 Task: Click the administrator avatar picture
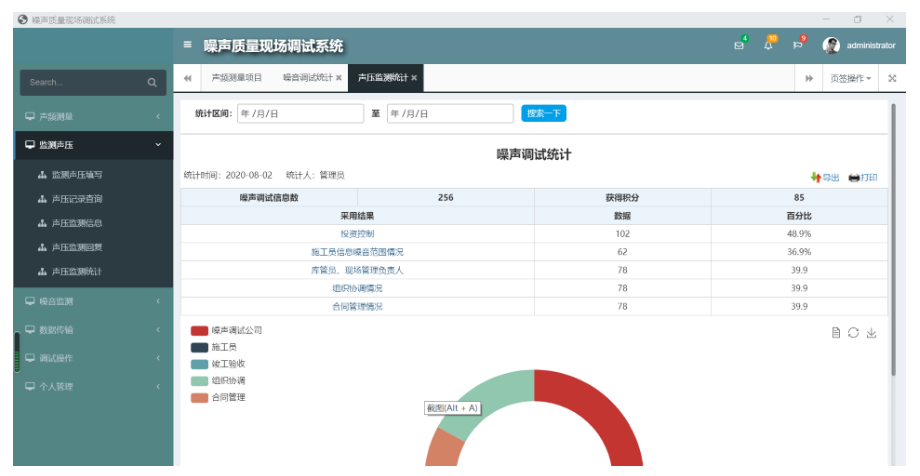[830, 46]
